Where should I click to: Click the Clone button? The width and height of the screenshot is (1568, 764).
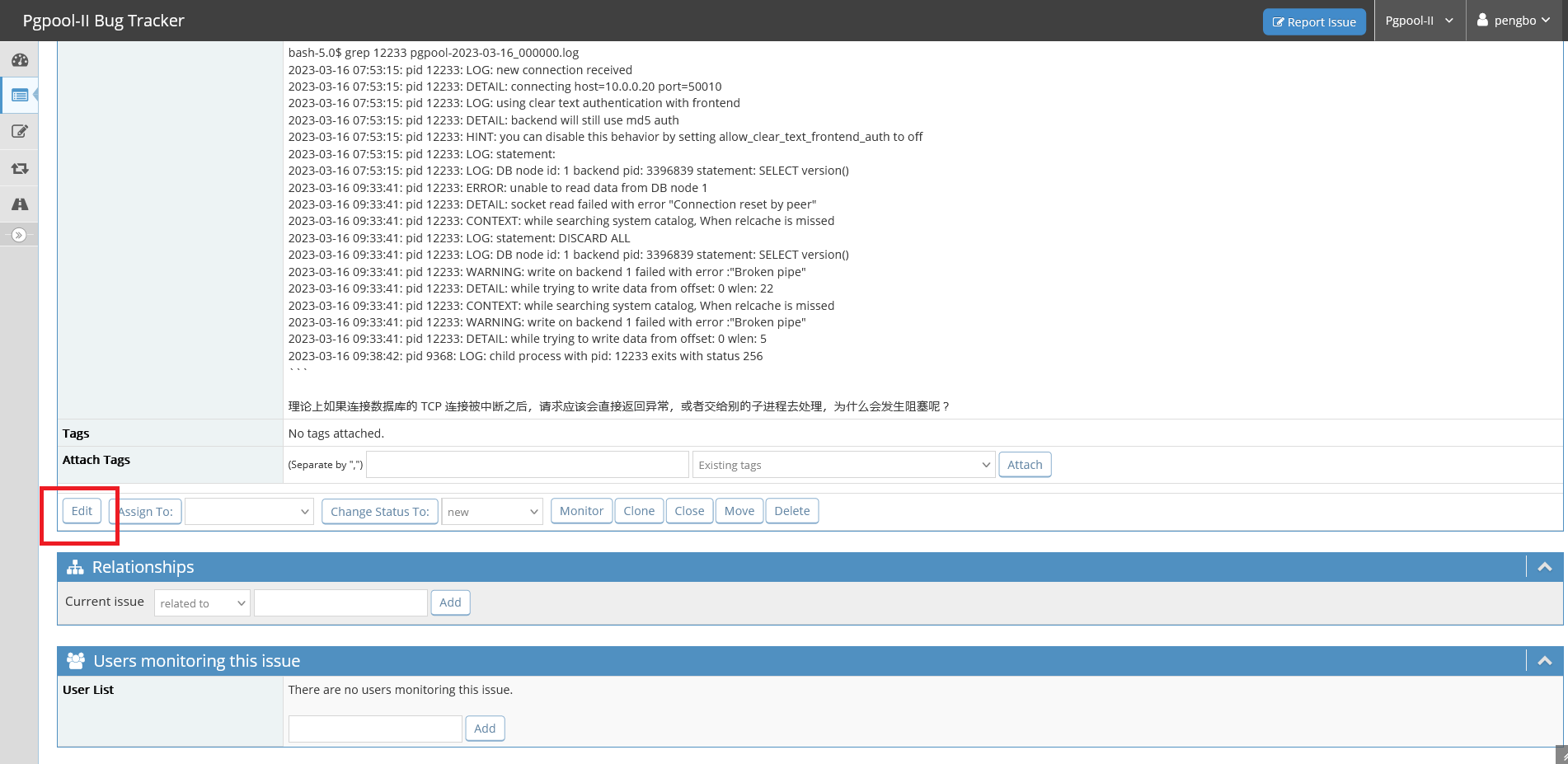[639, 511]
